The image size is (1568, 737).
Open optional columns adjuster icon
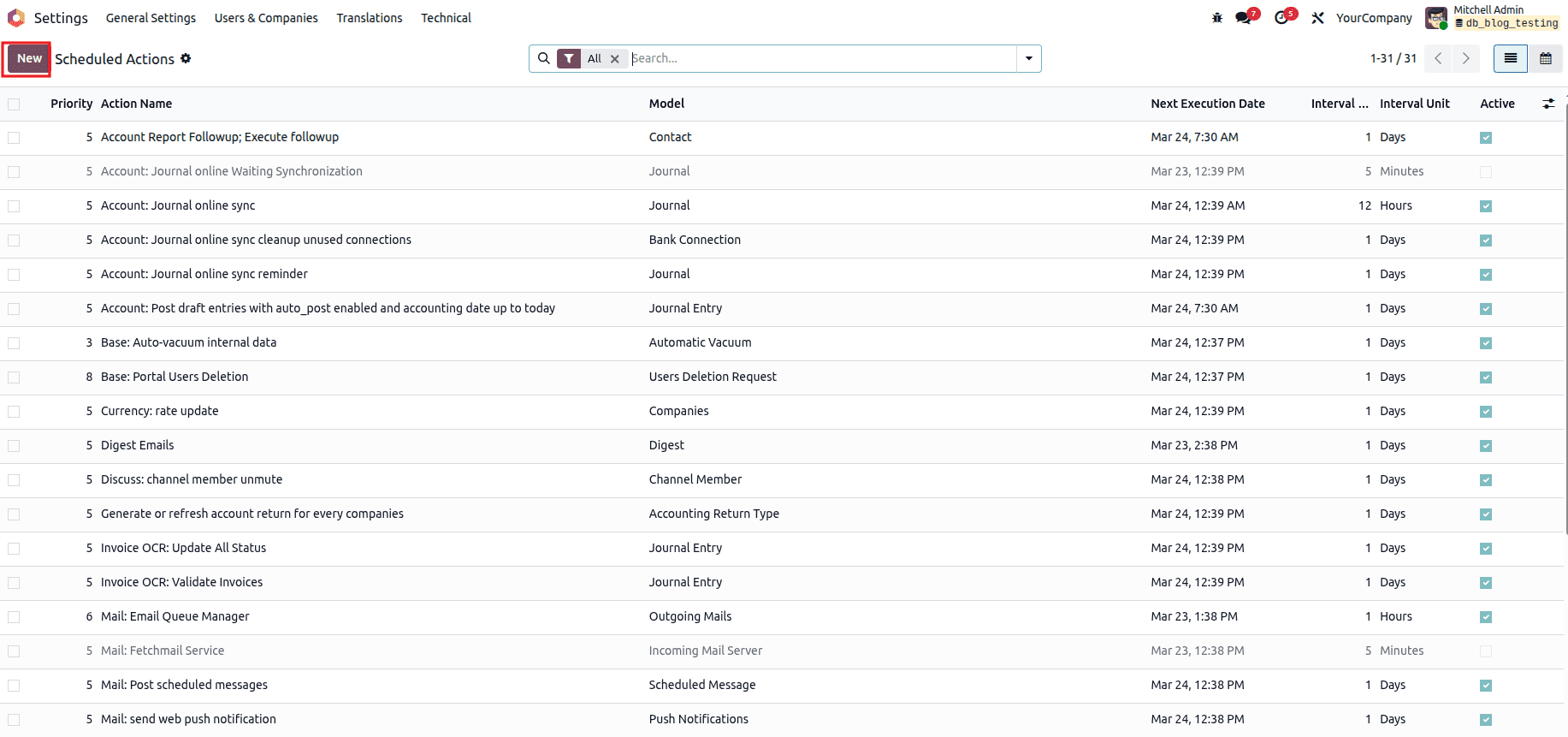tap(1548, 104)
